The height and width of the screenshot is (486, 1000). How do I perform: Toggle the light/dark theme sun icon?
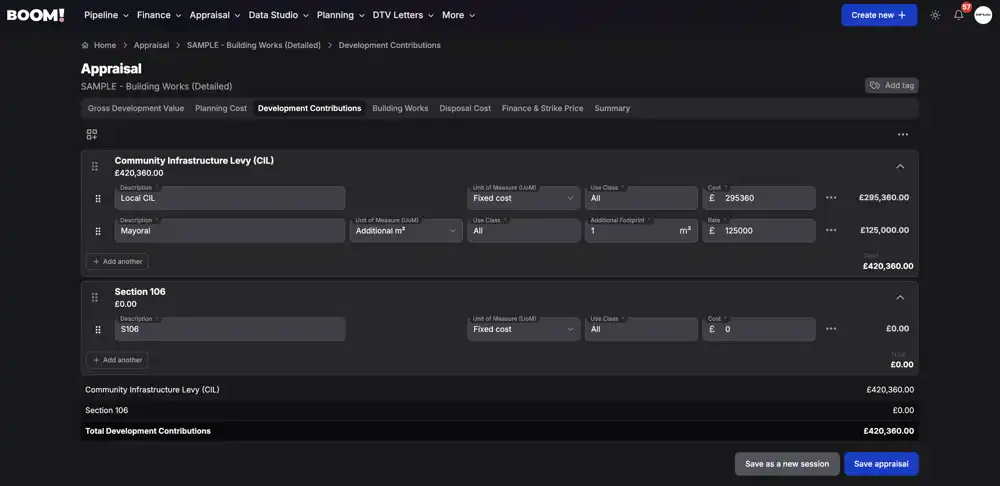935,15
